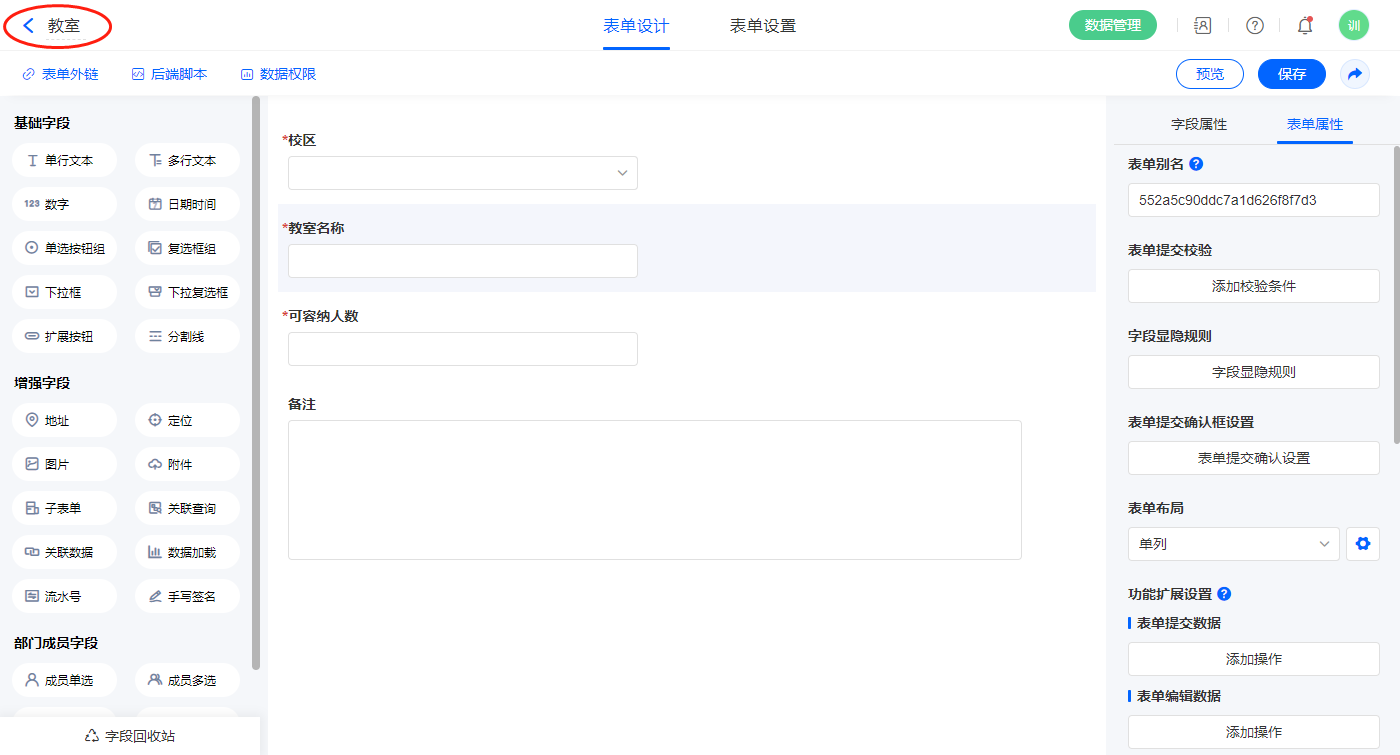Expand the 校区 dropdown

pos(462,173)
